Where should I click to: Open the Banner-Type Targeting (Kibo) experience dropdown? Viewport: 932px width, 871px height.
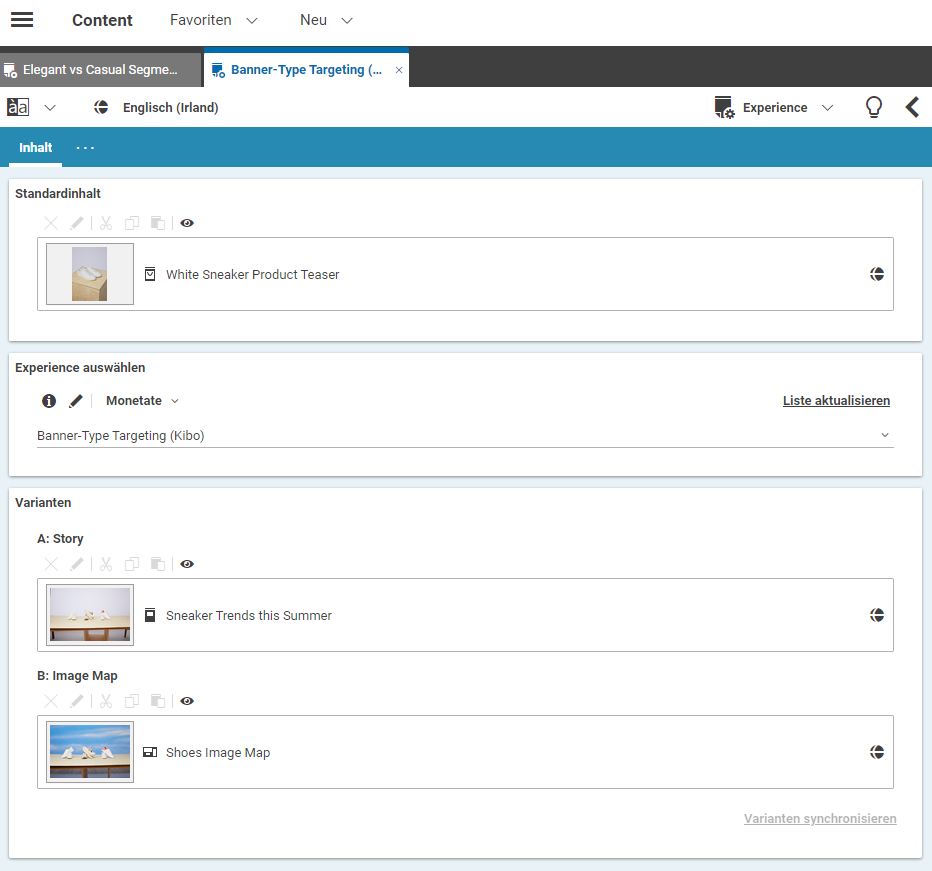[465, 436]
